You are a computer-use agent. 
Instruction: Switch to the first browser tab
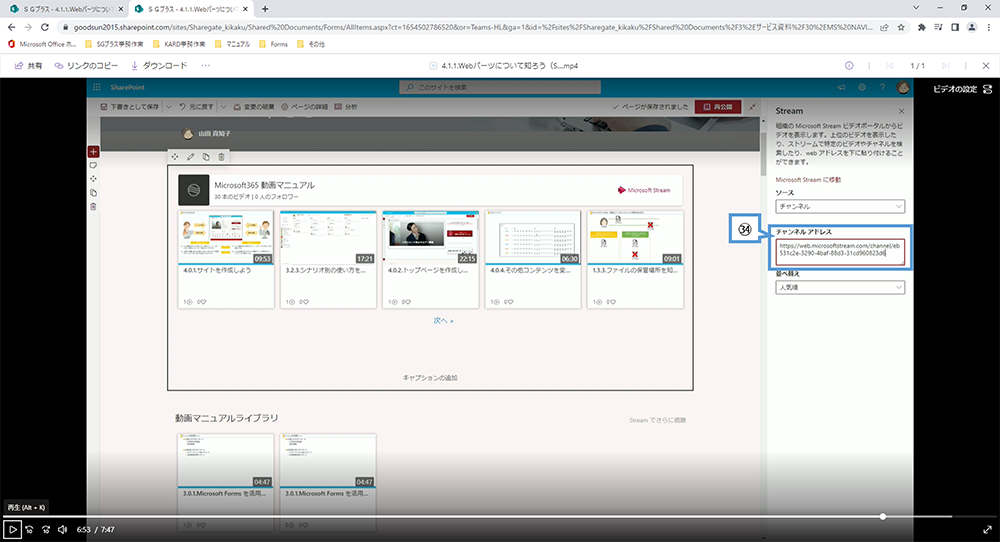click(60, 9)
